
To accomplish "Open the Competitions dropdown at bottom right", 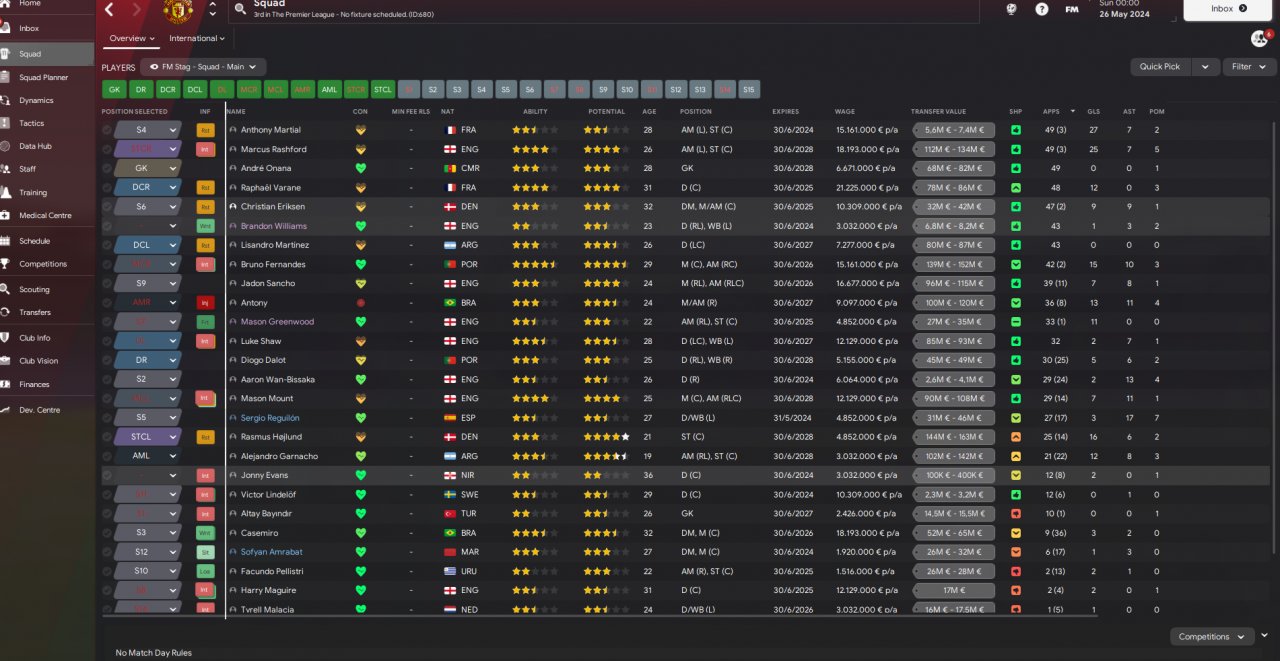I will coord(1212,636).
